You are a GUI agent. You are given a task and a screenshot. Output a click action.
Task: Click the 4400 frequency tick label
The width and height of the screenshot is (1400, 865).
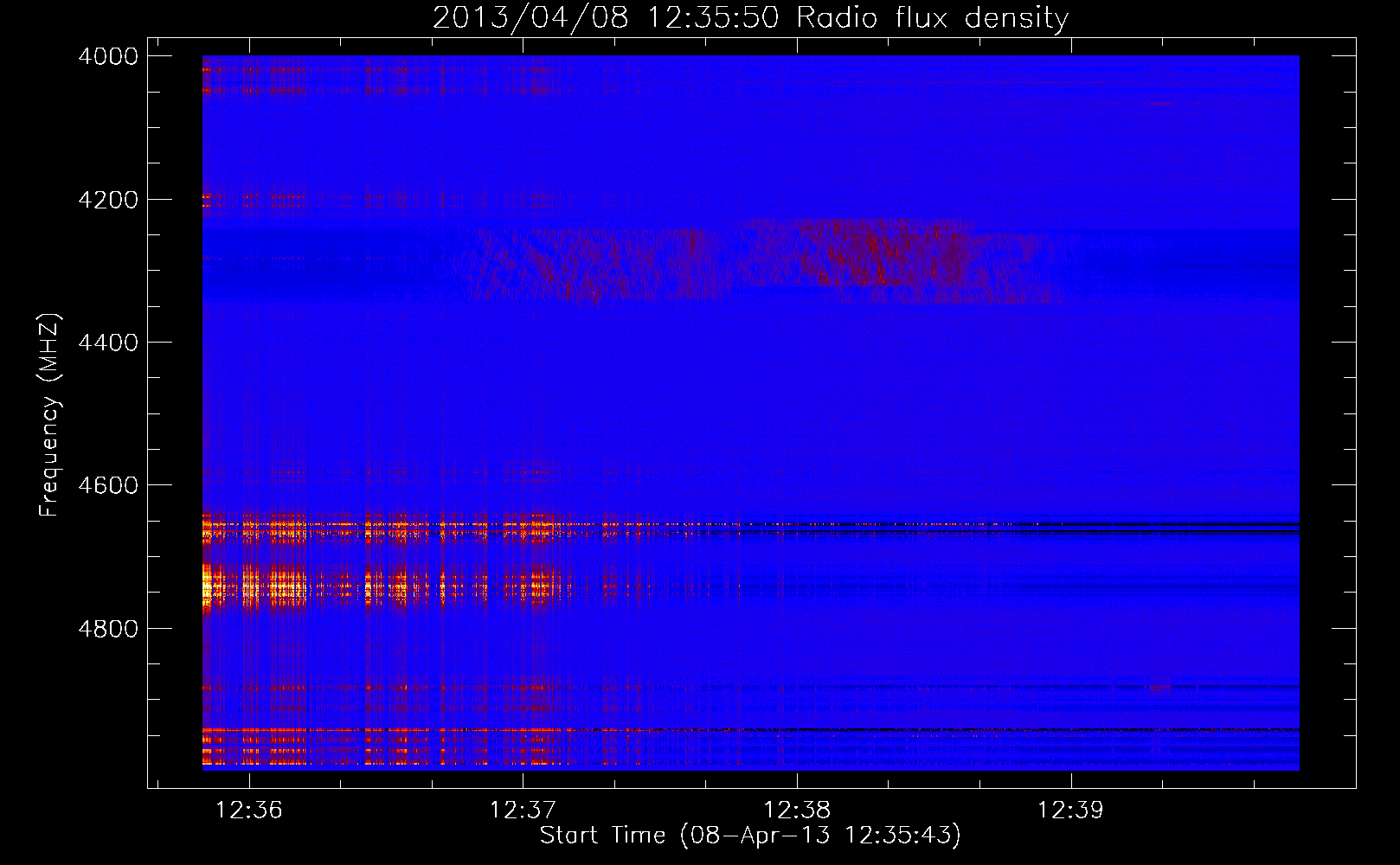(x=108, y=343)
